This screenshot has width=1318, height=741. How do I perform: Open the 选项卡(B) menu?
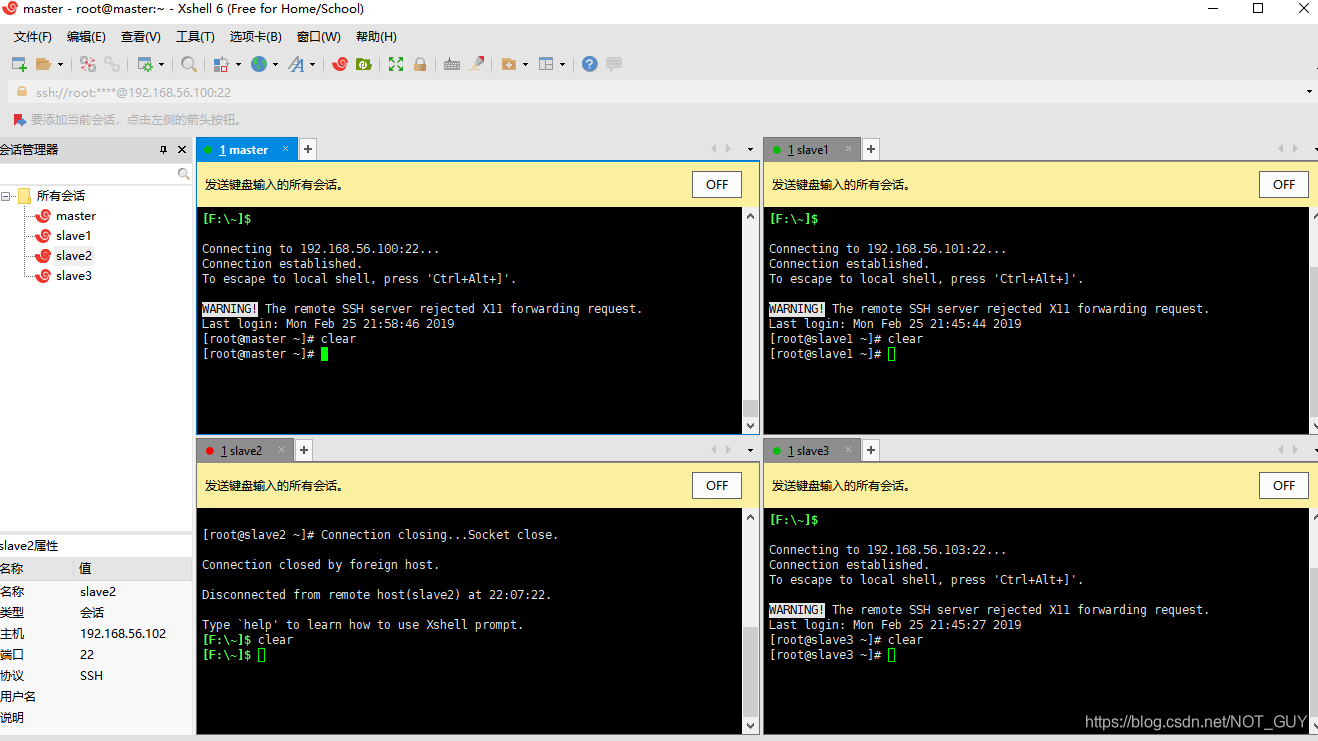click(256, 37)
